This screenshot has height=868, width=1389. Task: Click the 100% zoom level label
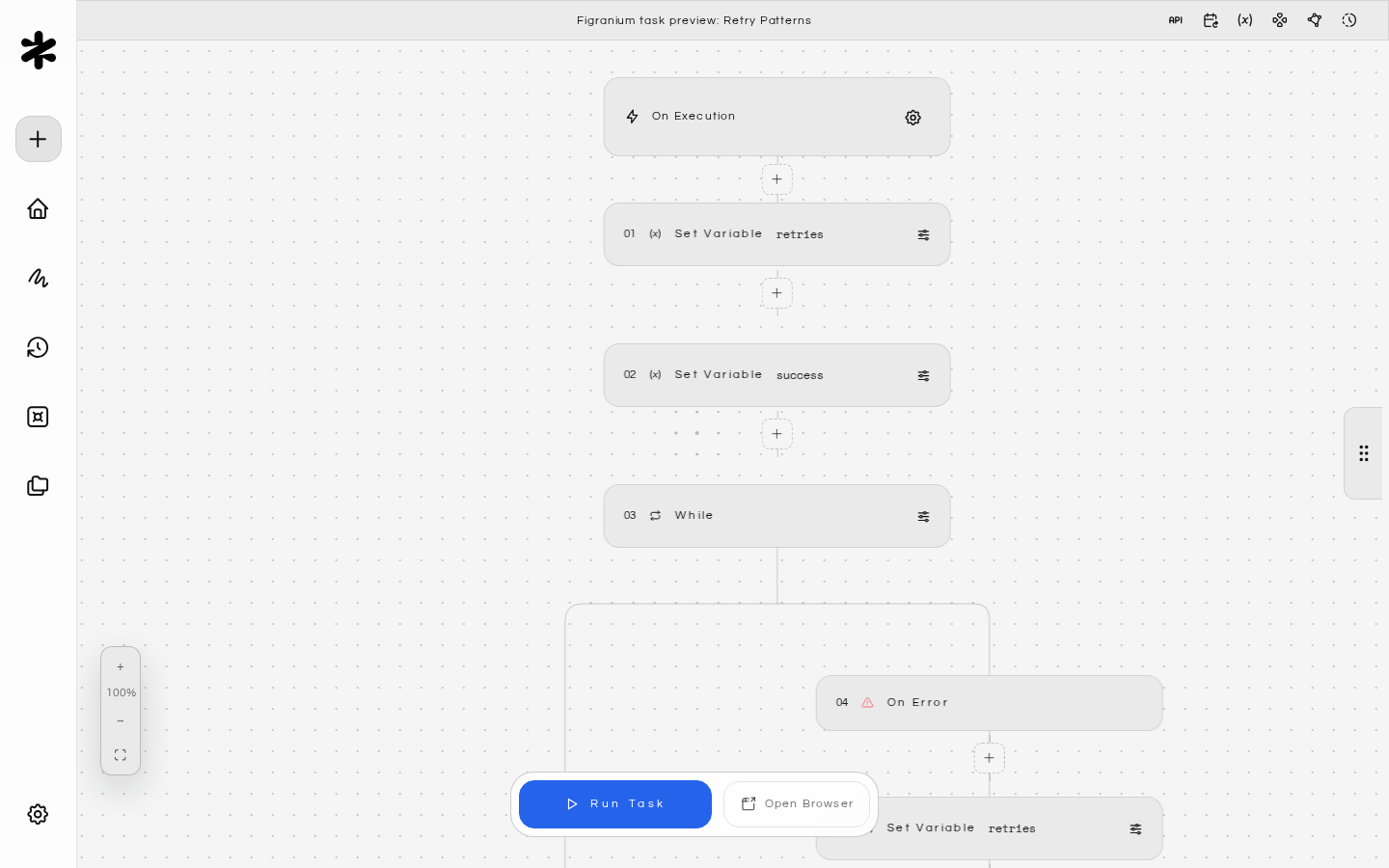(122, 693)
